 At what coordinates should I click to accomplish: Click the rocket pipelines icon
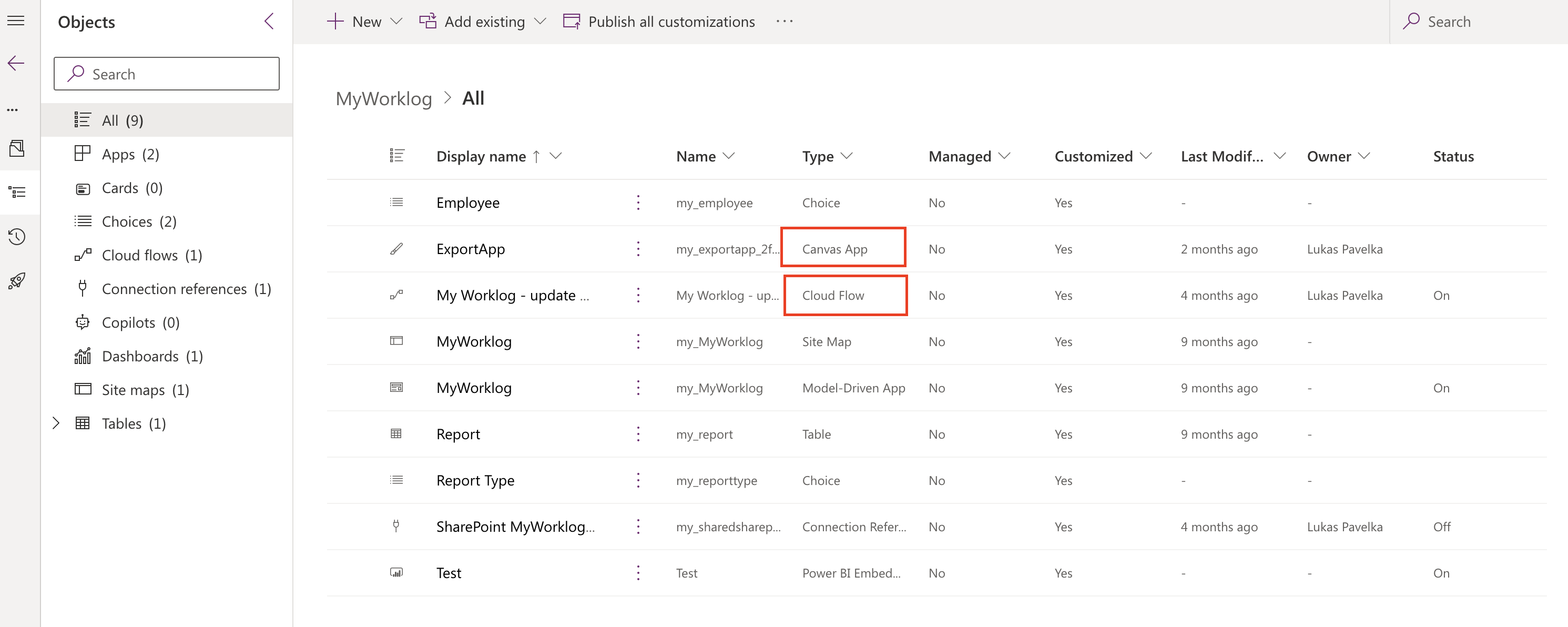click(16, 281)
